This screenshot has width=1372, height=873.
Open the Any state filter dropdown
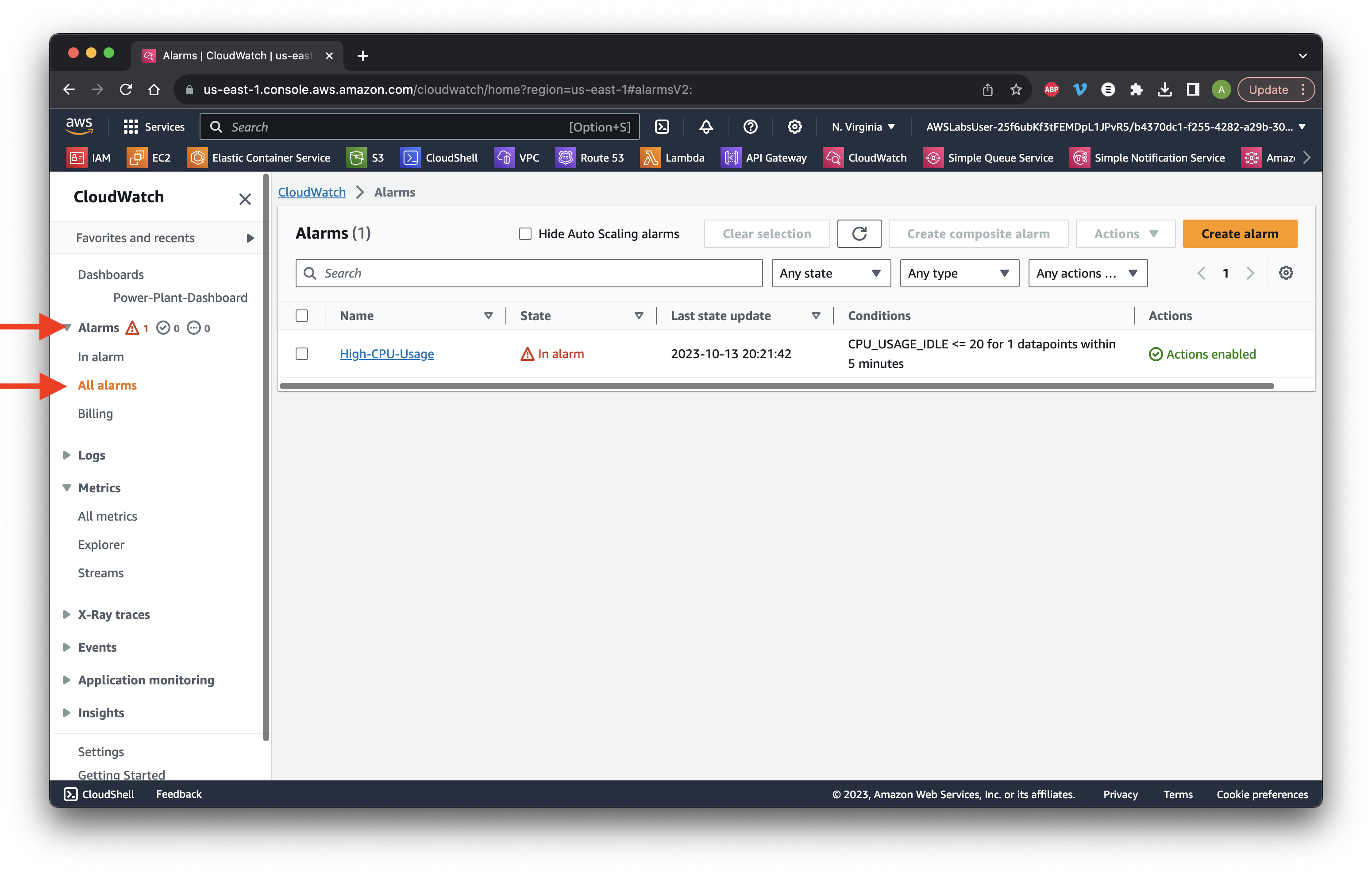pos(831,273)
